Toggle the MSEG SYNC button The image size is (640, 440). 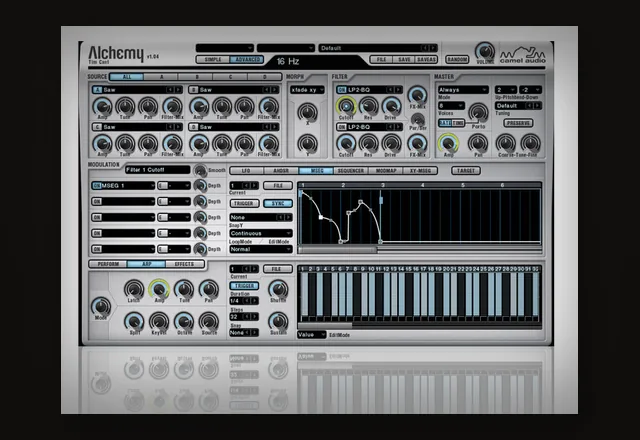point(278,203)
